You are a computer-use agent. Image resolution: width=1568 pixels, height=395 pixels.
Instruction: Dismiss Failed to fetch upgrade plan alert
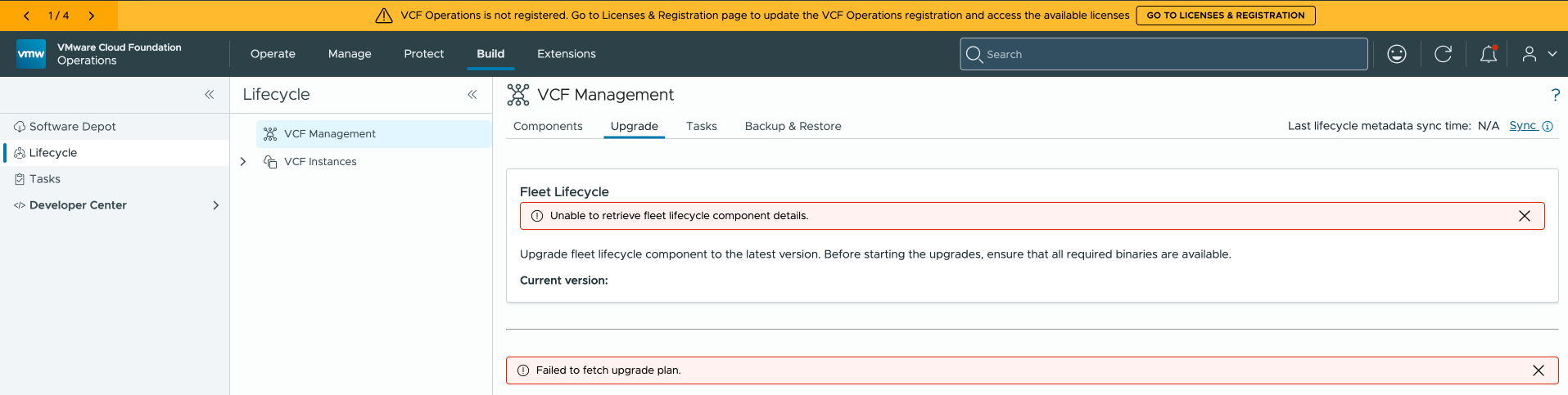coord(1539,370)
